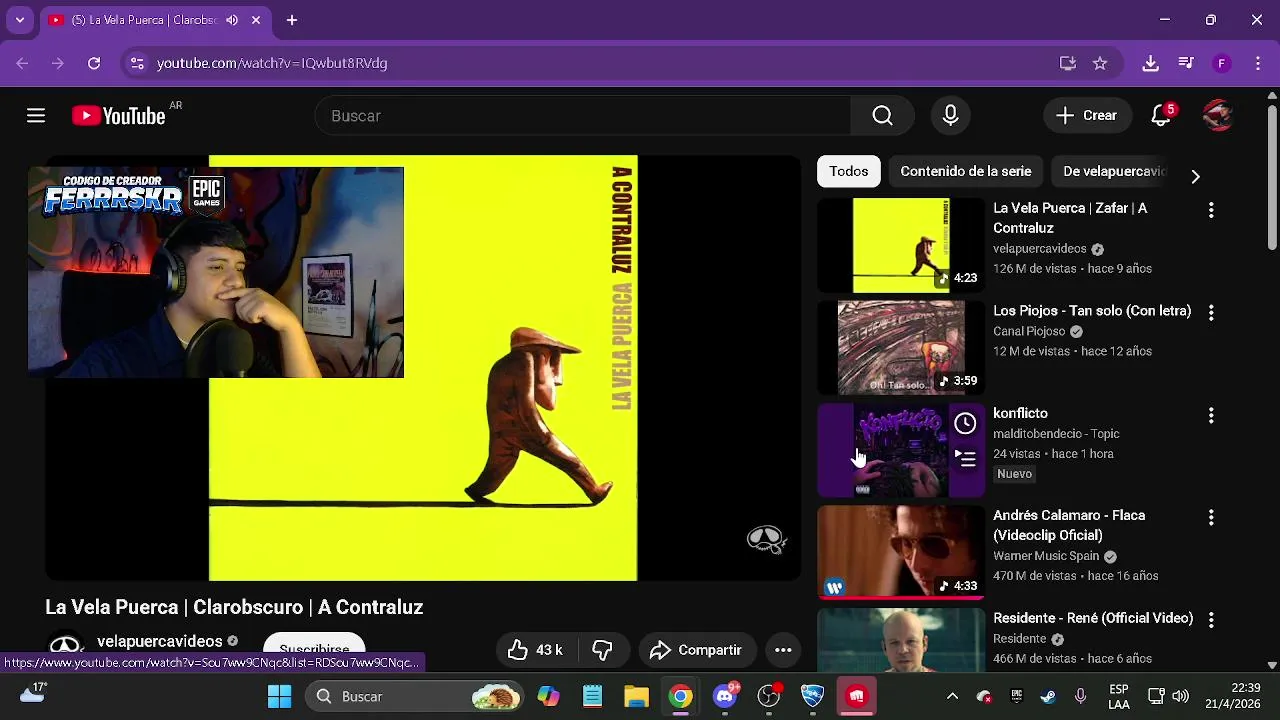
Task: Open options for Residente René video
Action: (1211, 620)
